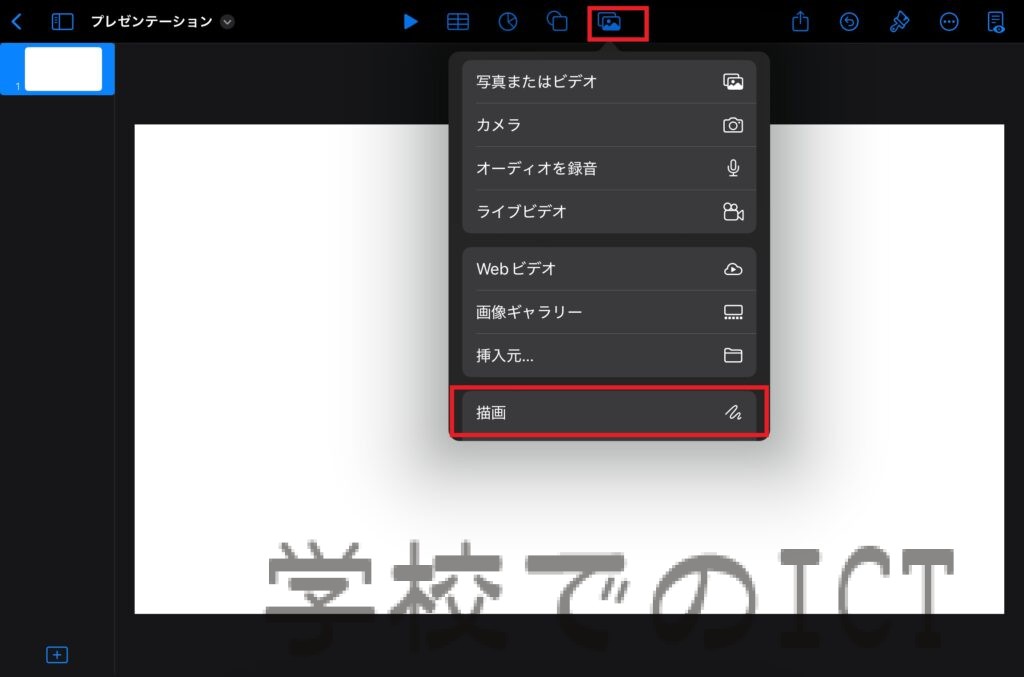
Task: Open the insert media menu
Action: (609, 22)
